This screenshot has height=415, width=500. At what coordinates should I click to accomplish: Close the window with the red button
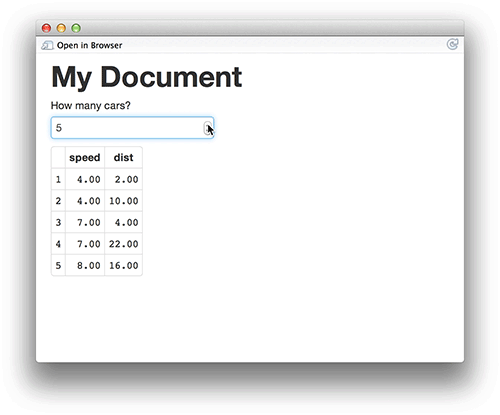tap(46, 28)
